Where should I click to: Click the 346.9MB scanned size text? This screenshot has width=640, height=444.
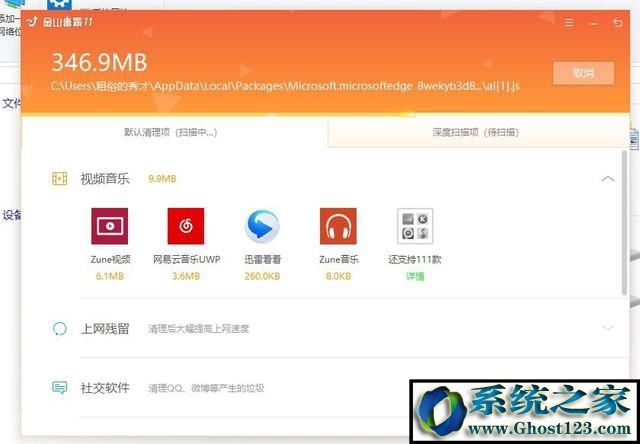click(x=99, y=63)
